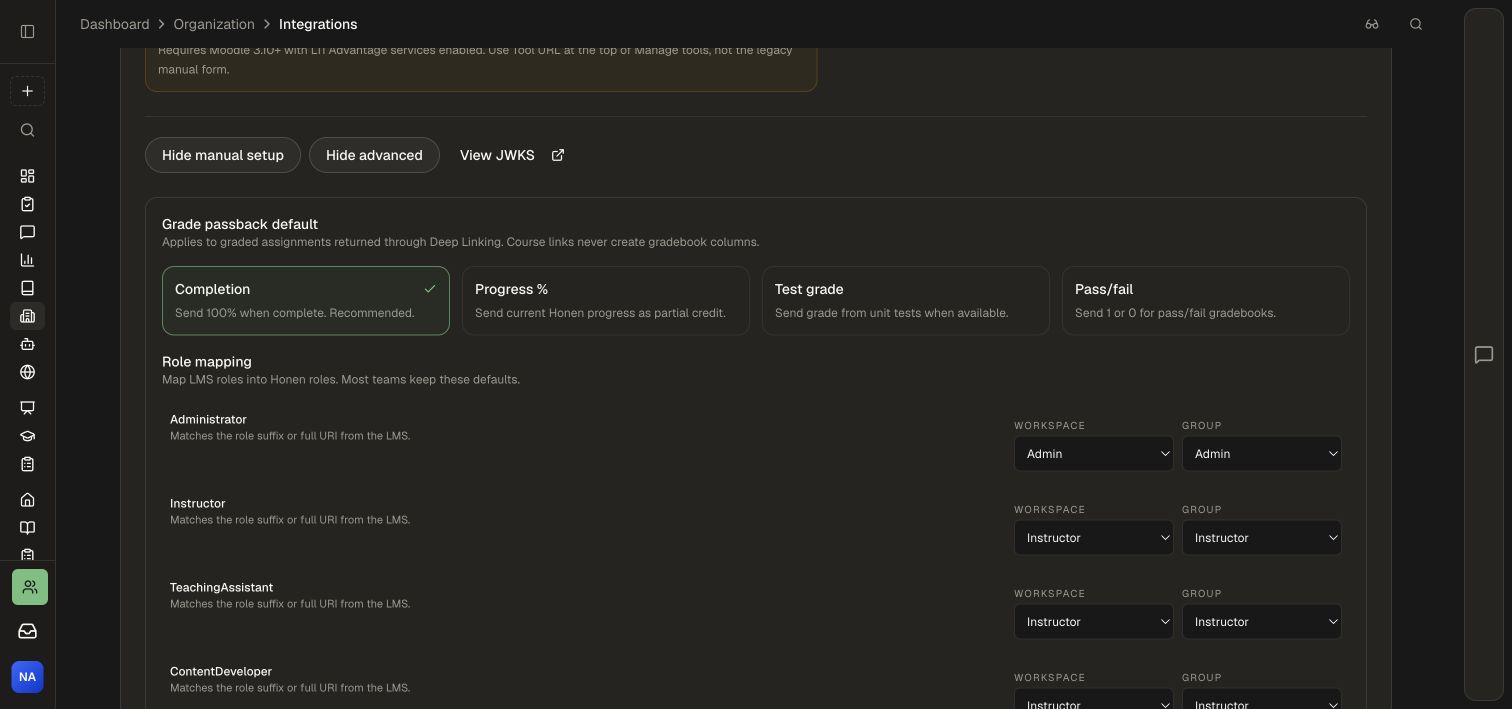
Task: Open TeachingAssistant Workspace dropdown
Action: [1094, 622]
